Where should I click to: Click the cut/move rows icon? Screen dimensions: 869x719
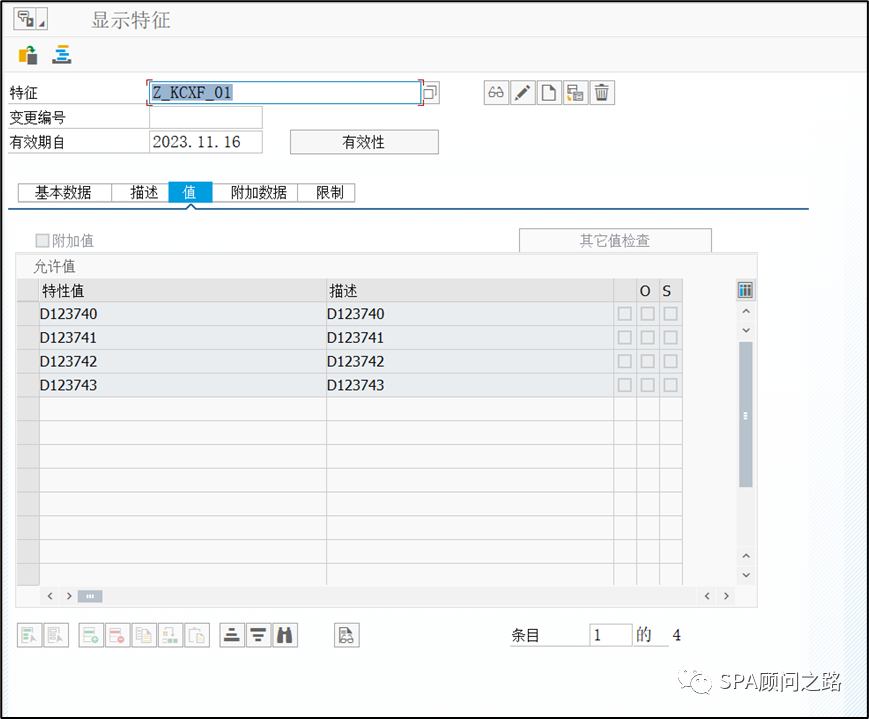click(x=171, y=635)
